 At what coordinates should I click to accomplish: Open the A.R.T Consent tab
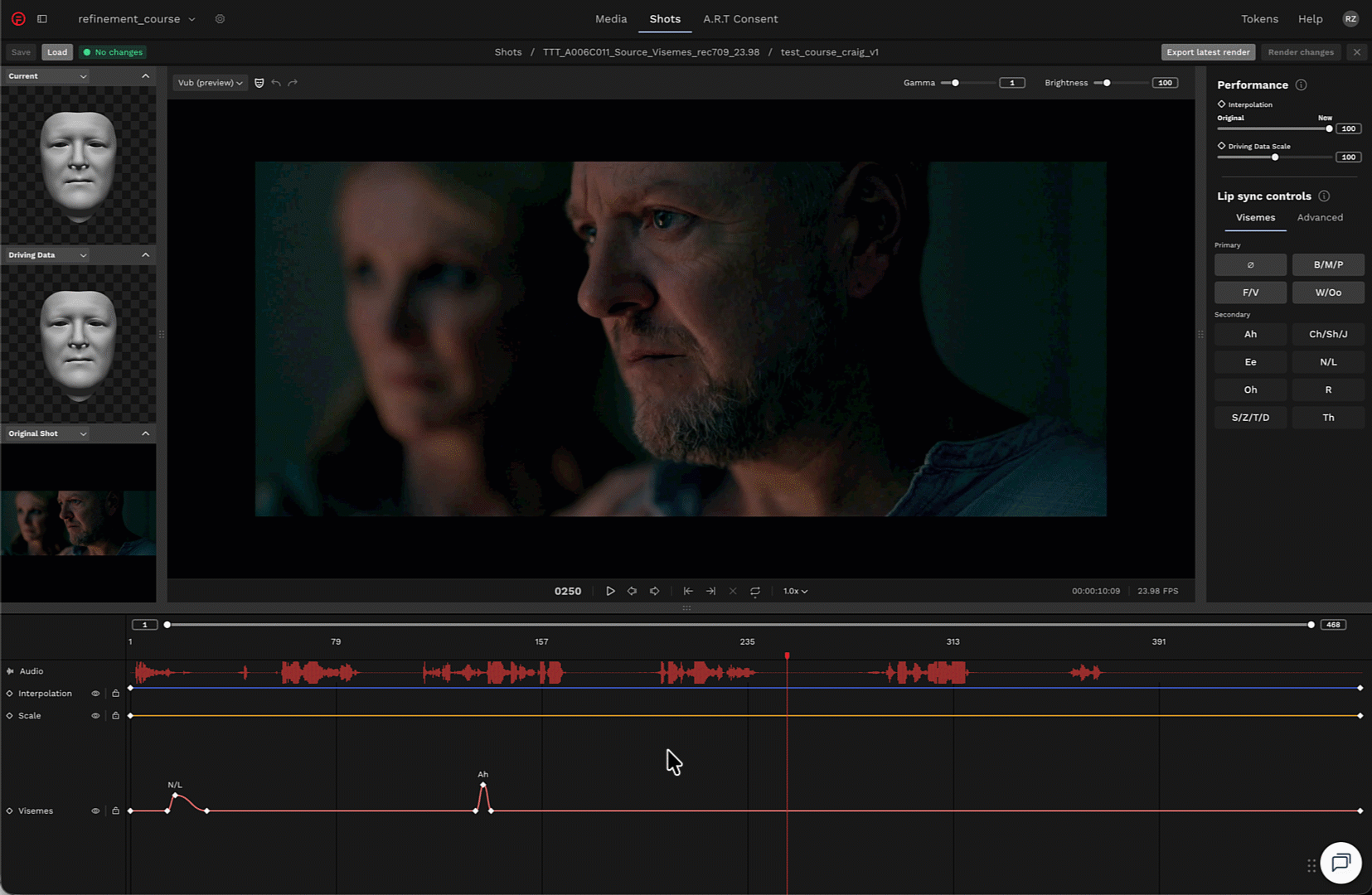740,19
